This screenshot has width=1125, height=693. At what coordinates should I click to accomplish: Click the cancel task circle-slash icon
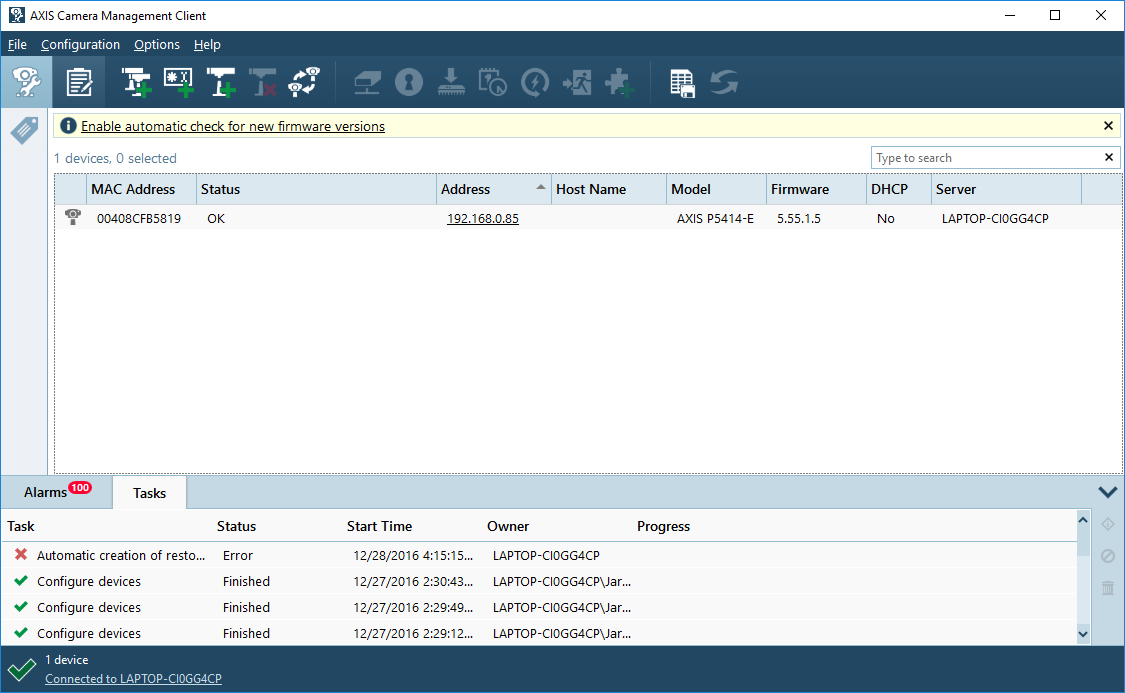[x=1108, y=556]
